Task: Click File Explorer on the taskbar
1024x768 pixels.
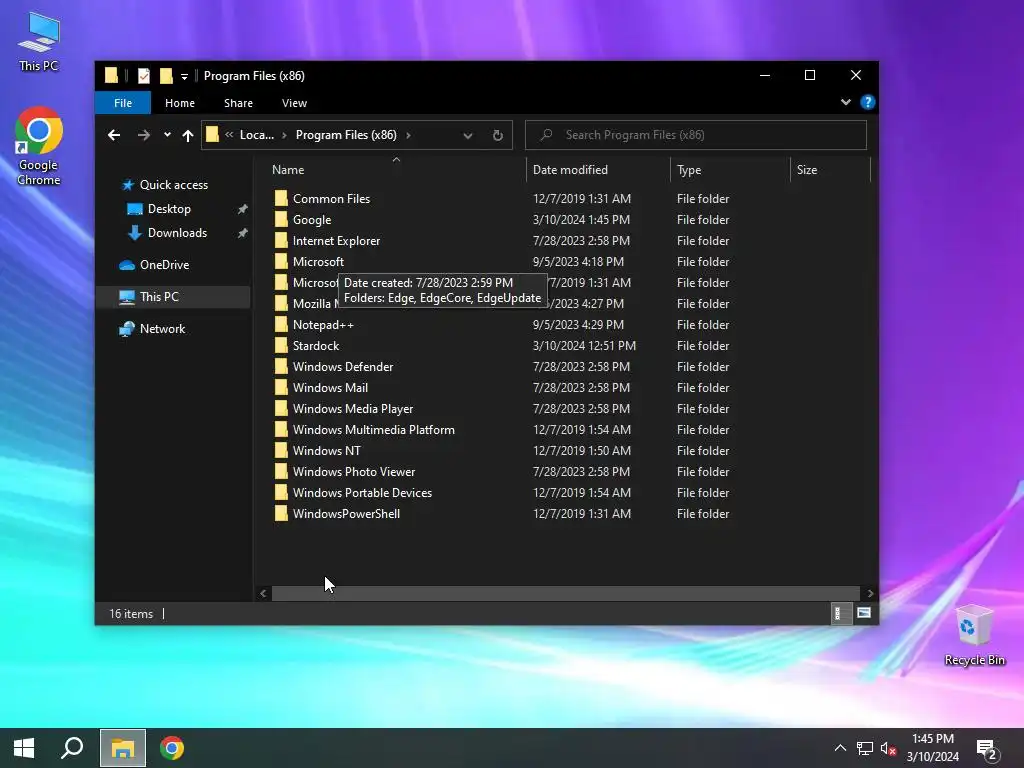Action: click(122, 748)
